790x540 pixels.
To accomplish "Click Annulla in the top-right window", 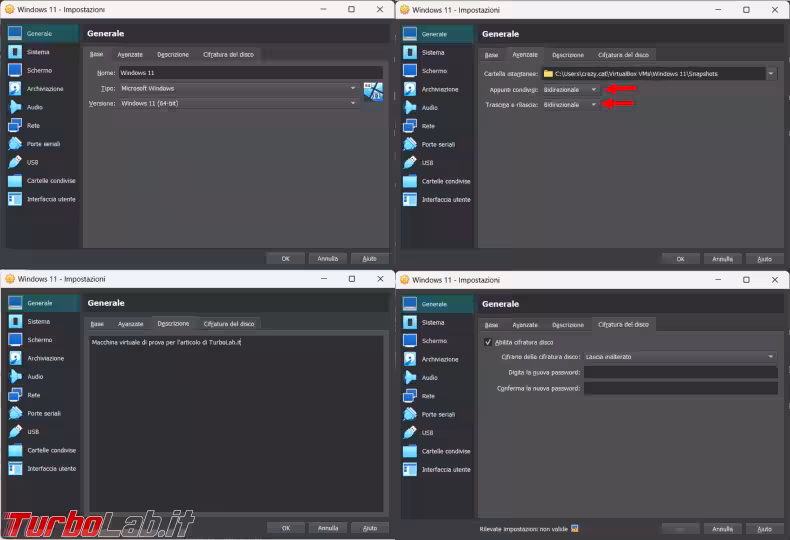I will (722, 259).
